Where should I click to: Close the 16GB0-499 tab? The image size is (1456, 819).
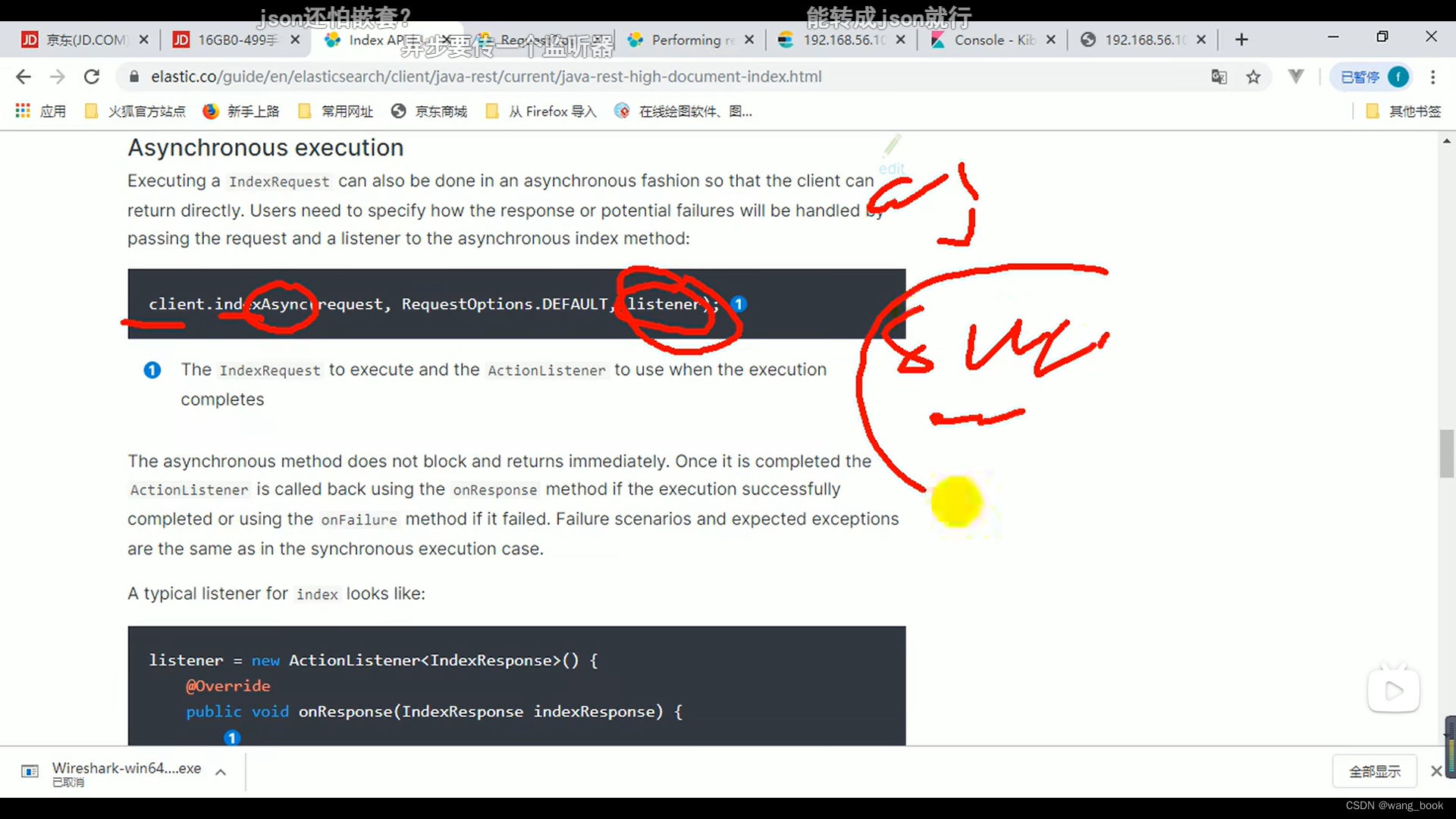295,39
